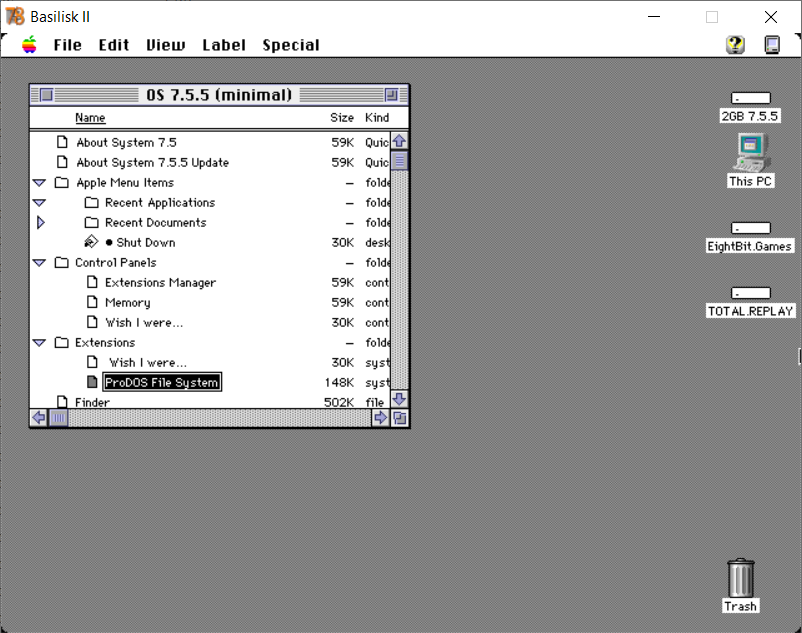This screenshot has height=633, width=802.
Task: Collapse the Apple Menu Items folder
Action: coord(39,183)
